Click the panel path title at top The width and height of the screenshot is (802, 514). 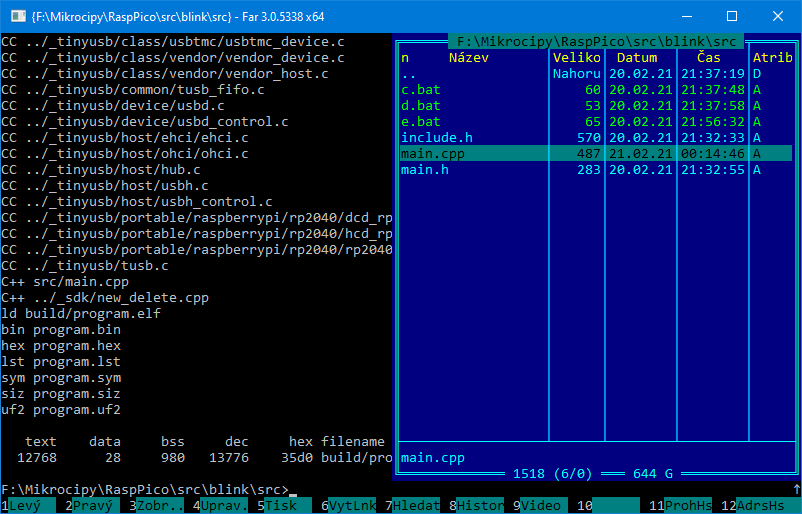coord(596,42)
